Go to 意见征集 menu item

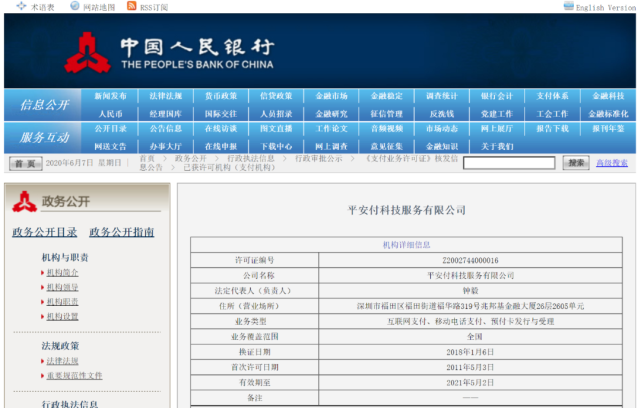coord(387,146)
